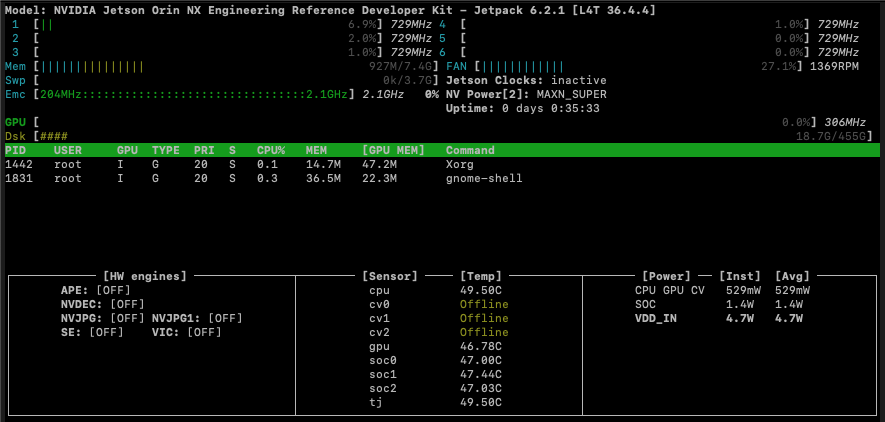This screenshot has height=422, width=885.
Task: Click the SOC power rail label
Action: click(646, 305)
